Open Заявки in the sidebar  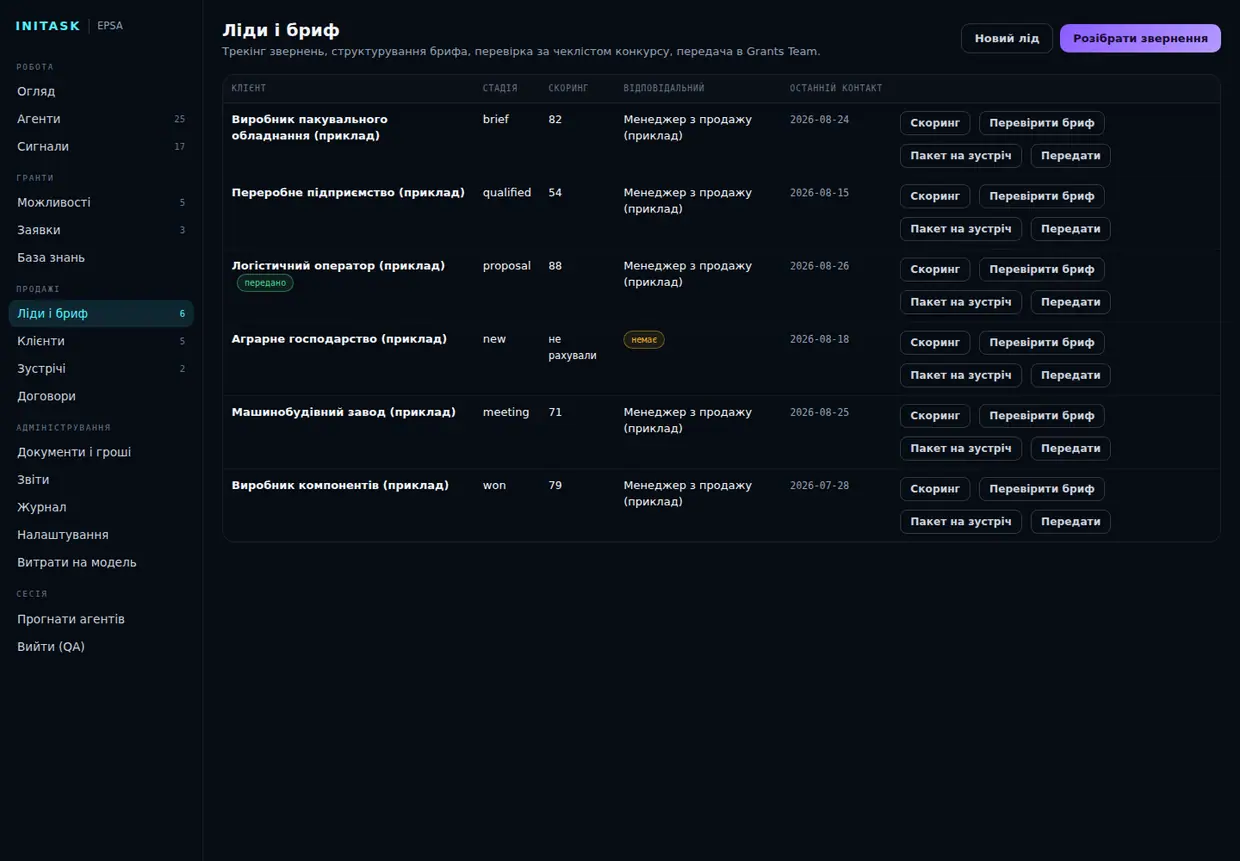101,230
